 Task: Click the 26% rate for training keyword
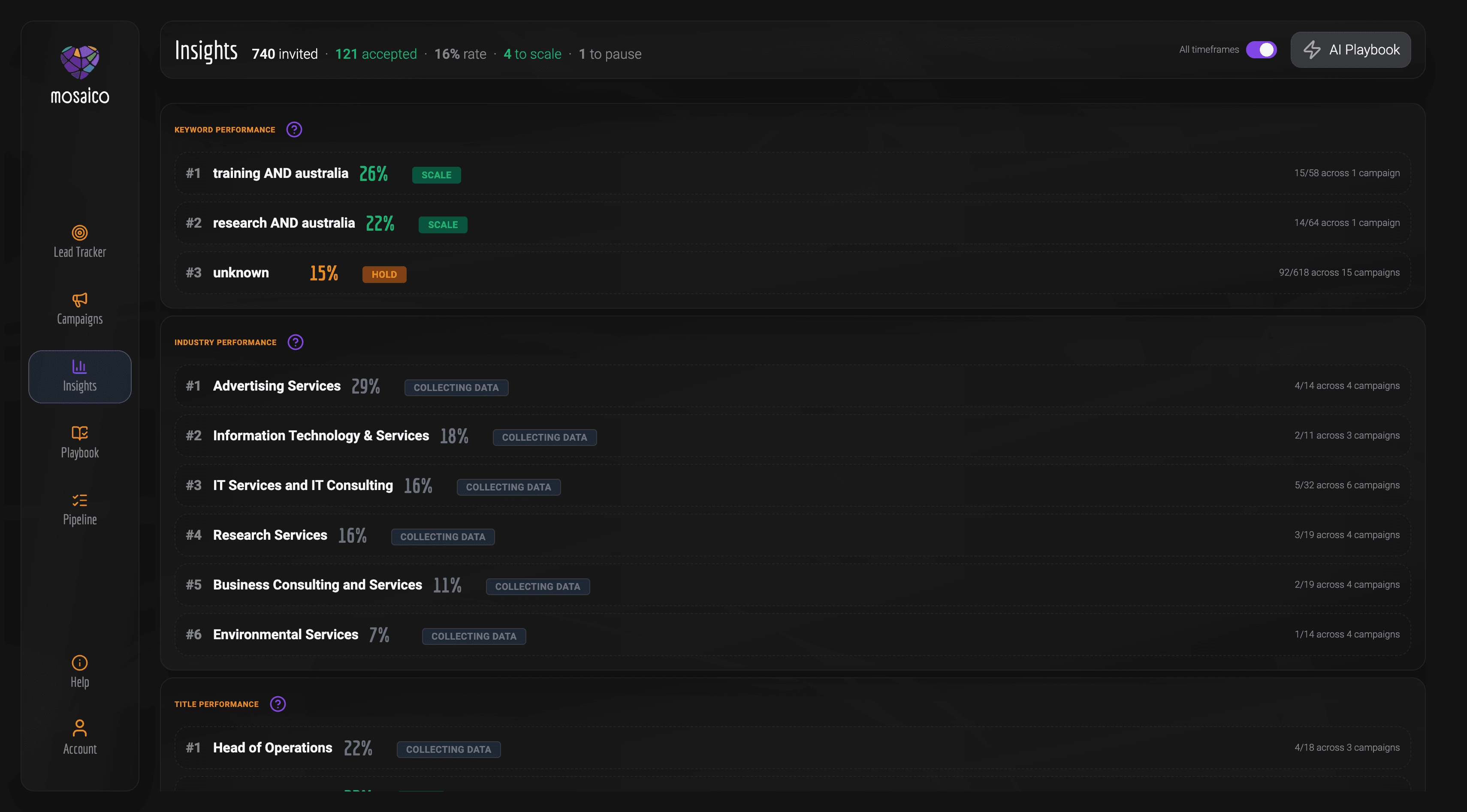[374, 174]
